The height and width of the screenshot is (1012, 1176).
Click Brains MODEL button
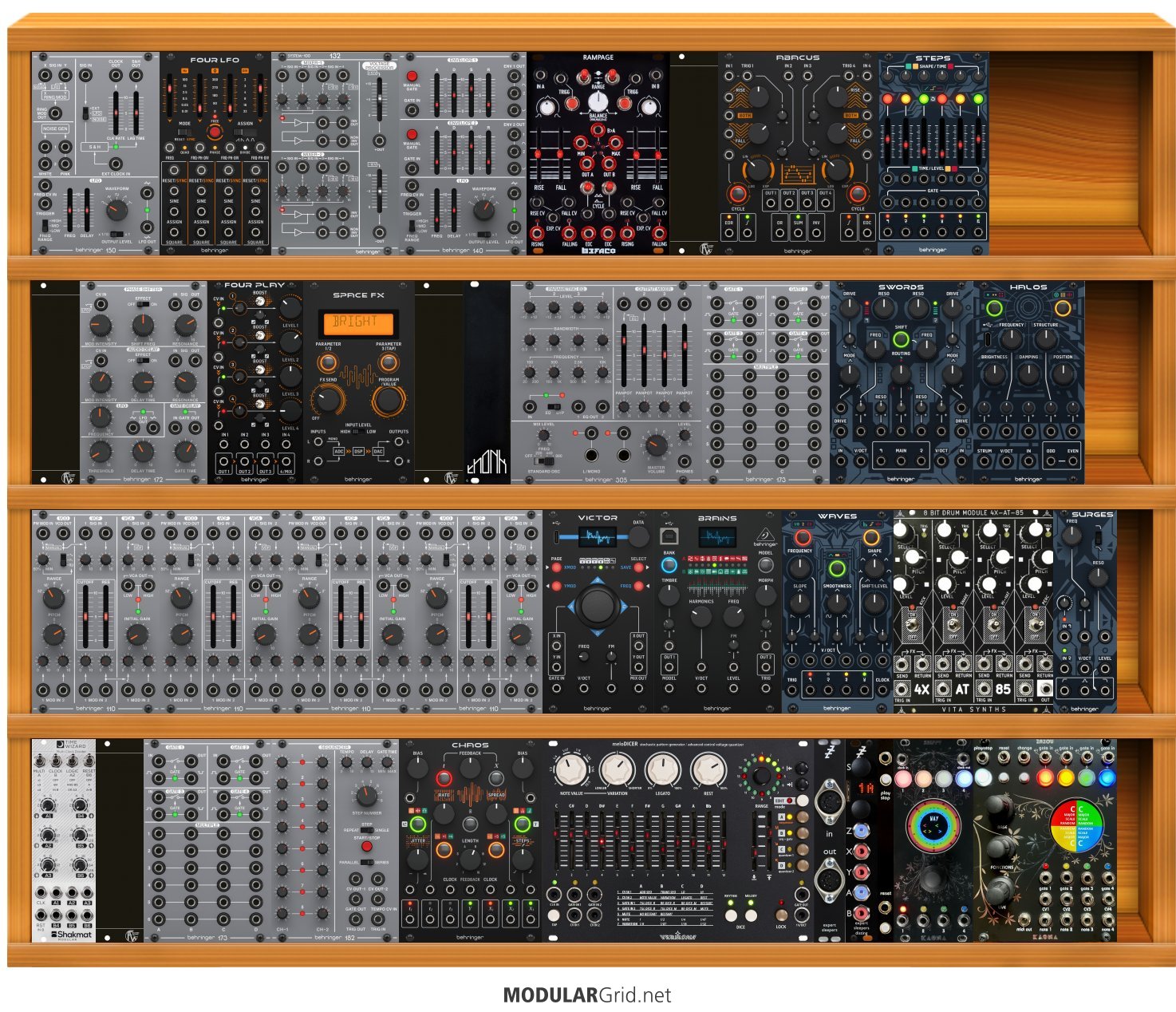coord(765,566)
